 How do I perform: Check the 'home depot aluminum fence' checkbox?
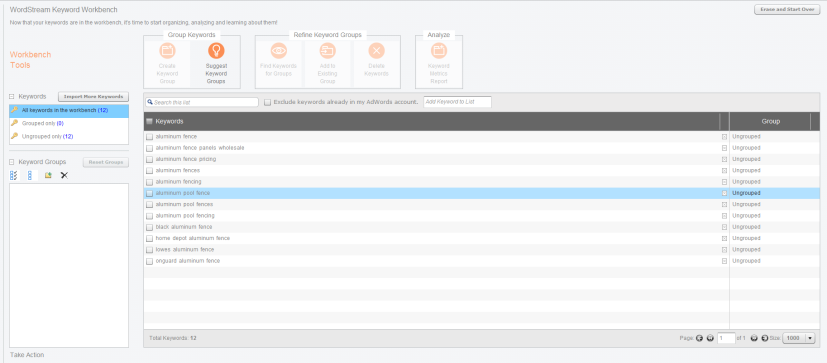150,238
